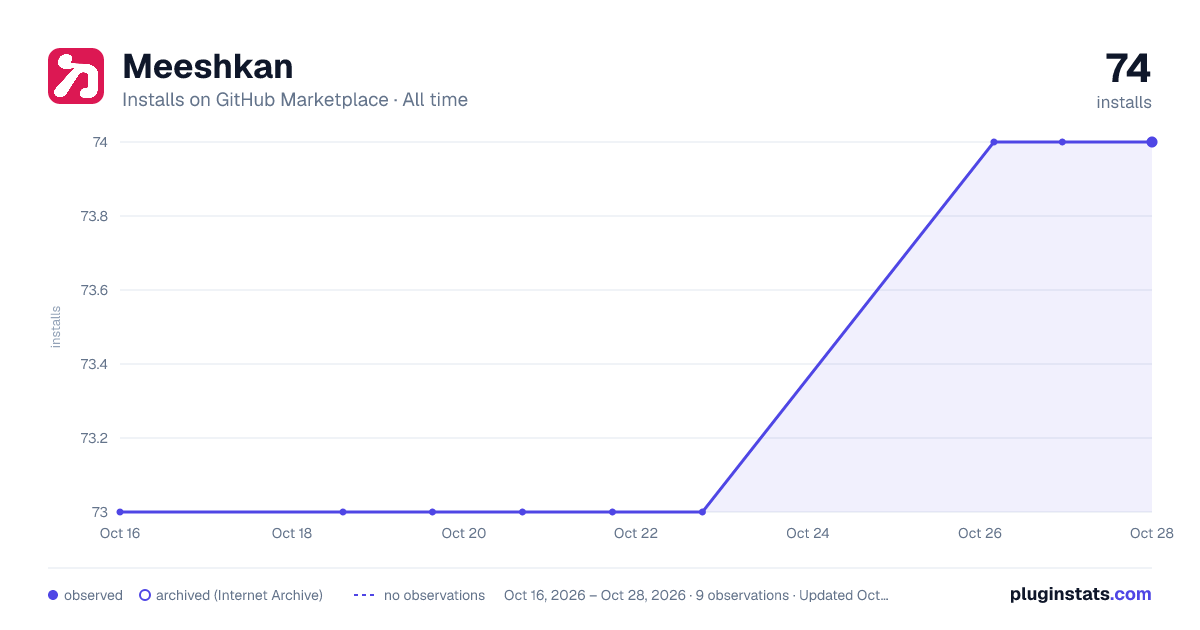Click the data point between Oct 20 and Oct 22

coord(522,512)
